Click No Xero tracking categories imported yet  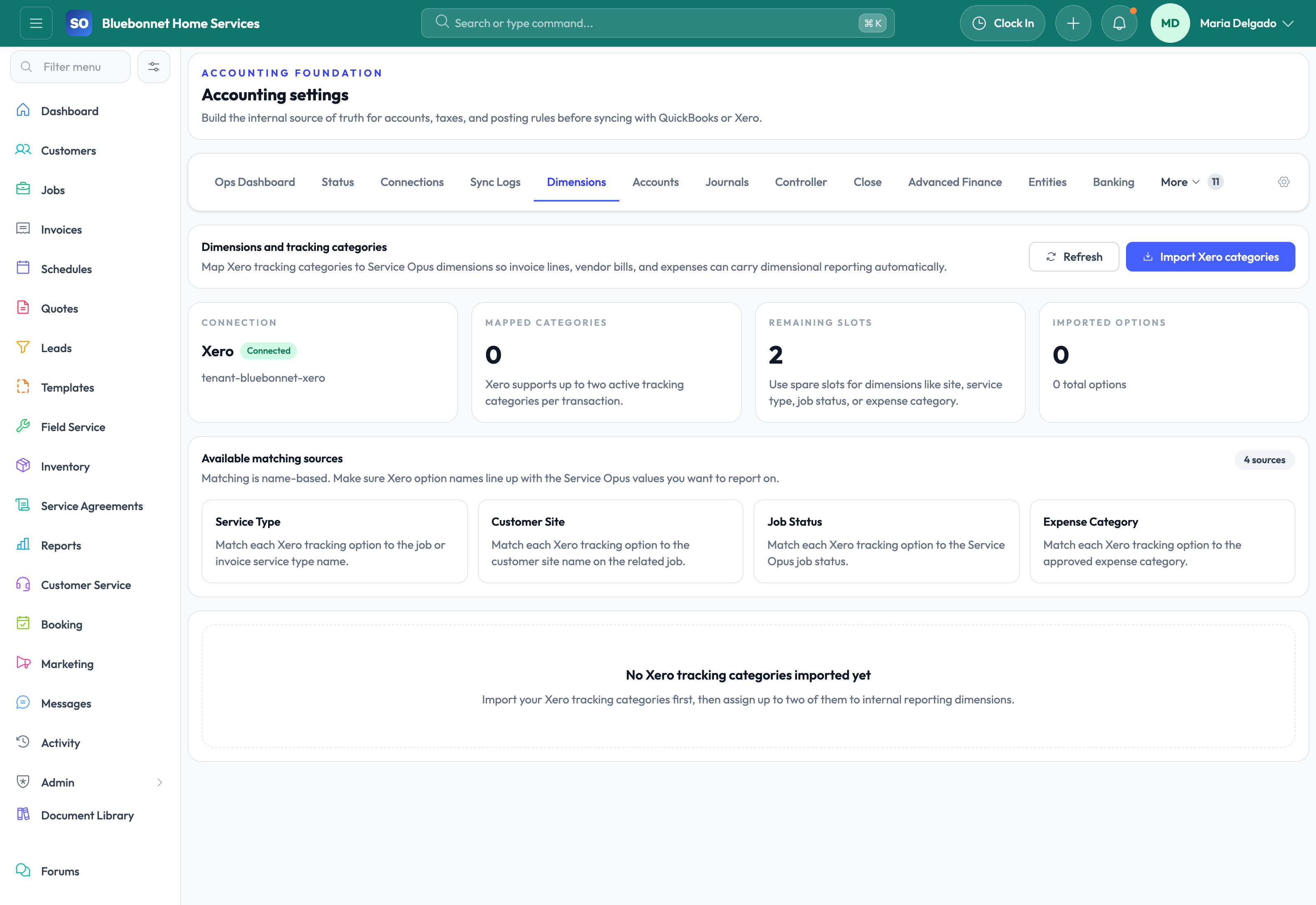(748, 675)
